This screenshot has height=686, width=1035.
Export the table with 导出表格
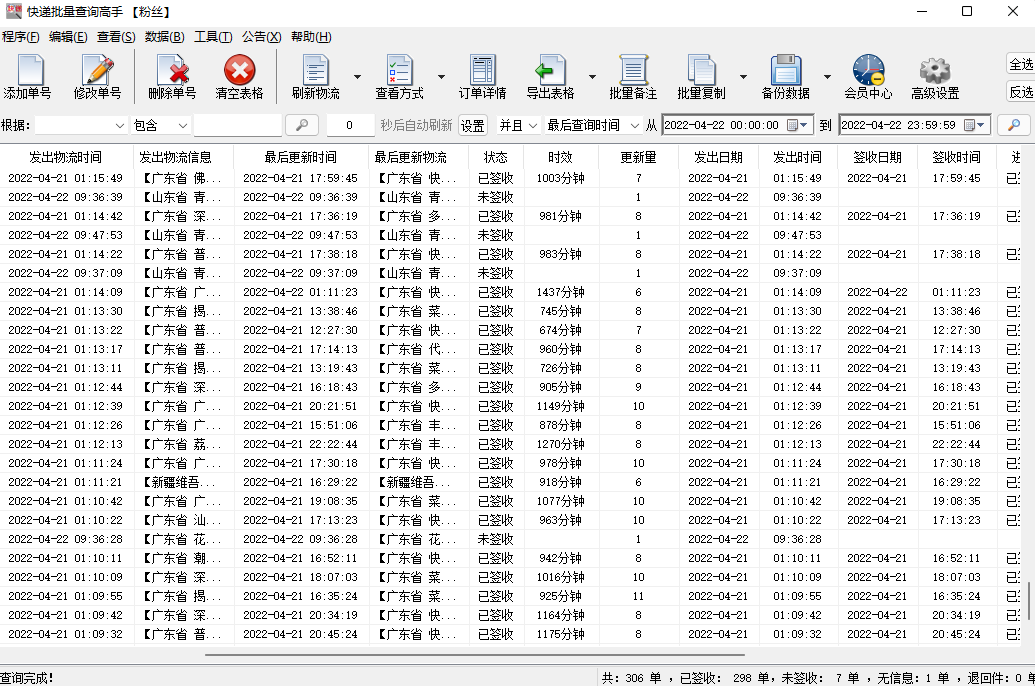click(551, 77)
